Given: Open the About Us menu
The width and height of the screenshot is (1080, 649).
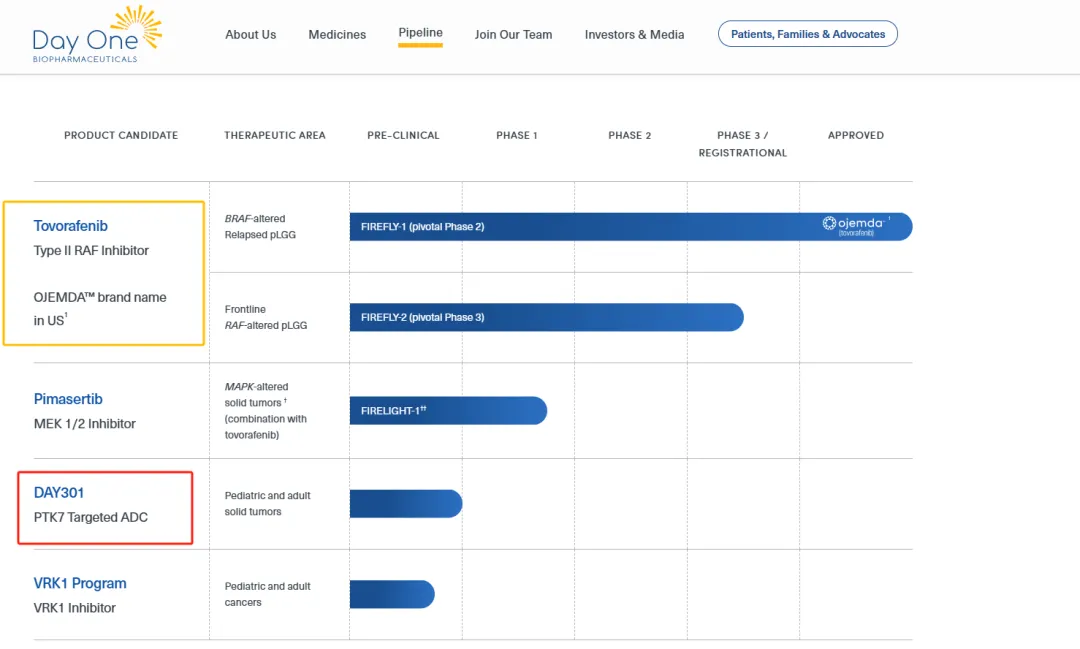Looking at the screenshot, I should click(250, 34).
